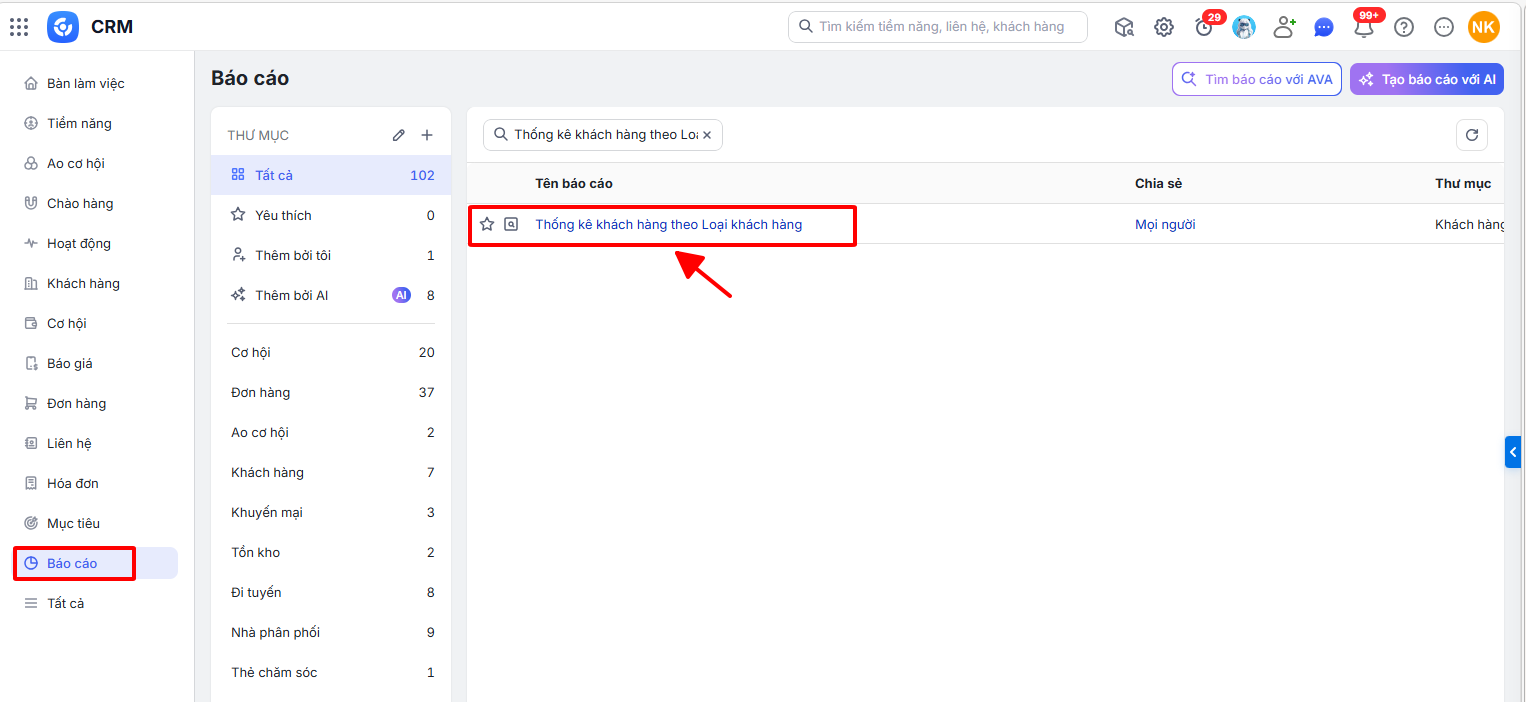The image size is (1526, 702).
Task: Open Thống kê khách hàng theo Loại report
Action: pyautogui.click(x=668, y=224)
